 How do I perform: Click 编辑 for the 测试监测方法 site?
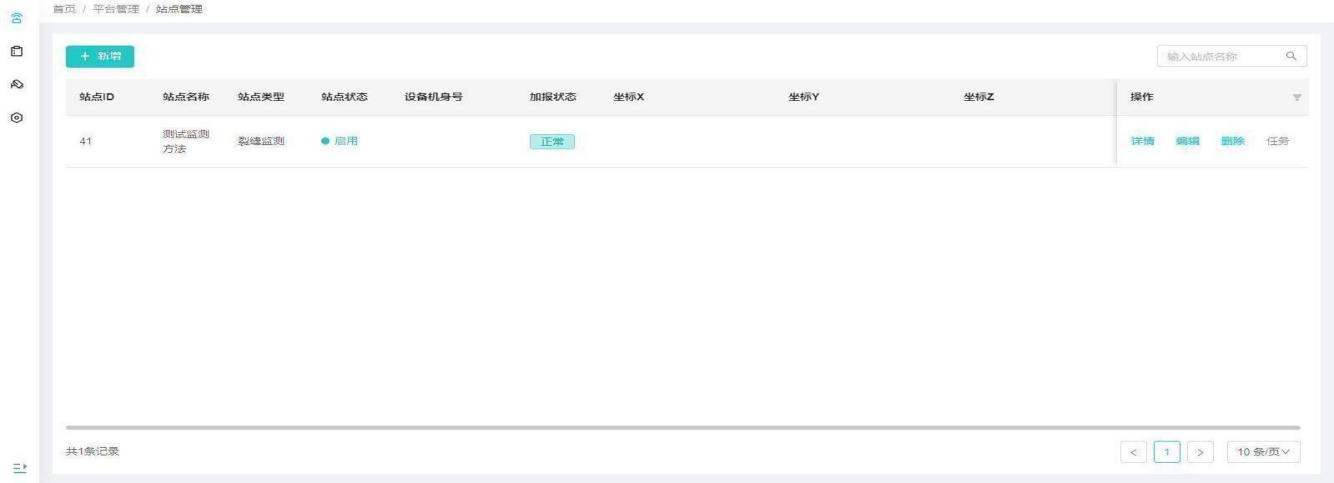(x=1187, y=141)
